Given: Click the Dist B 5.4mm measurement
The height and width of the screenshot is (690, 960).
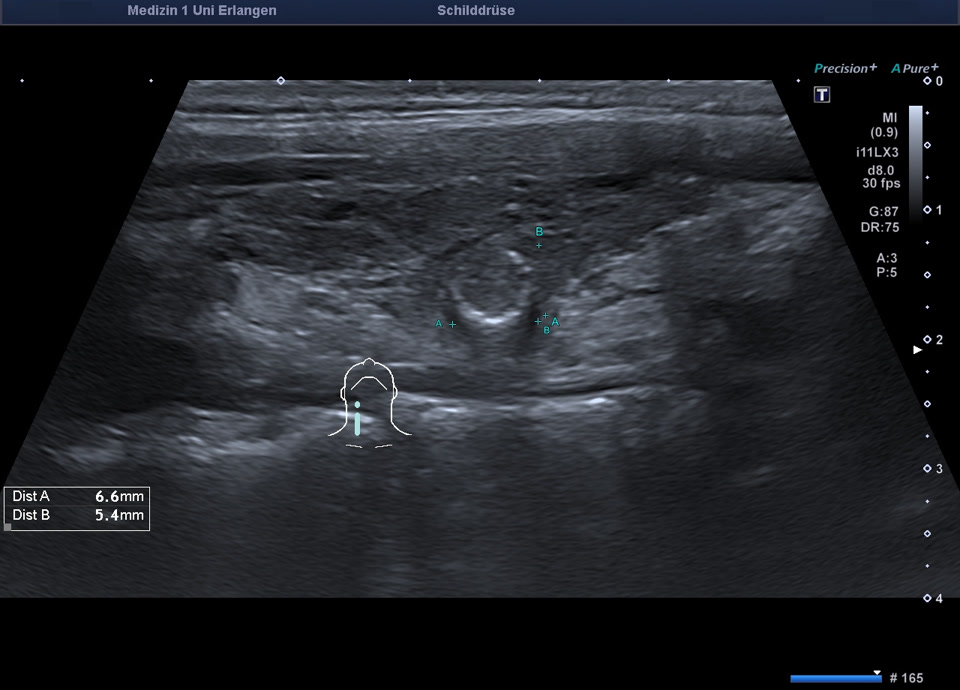Looking at the screenshot, I should (x=78, y=516).
